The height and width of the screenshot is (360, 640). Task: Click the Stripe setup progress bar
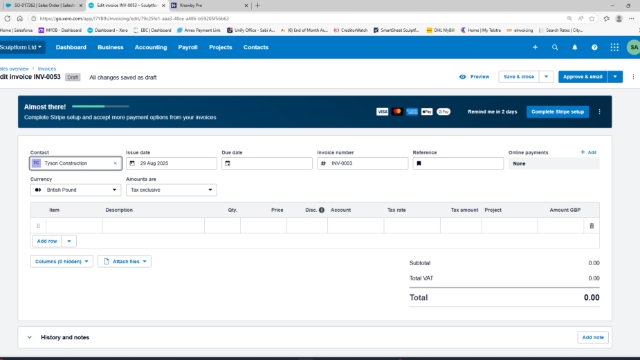pos(100,107)
